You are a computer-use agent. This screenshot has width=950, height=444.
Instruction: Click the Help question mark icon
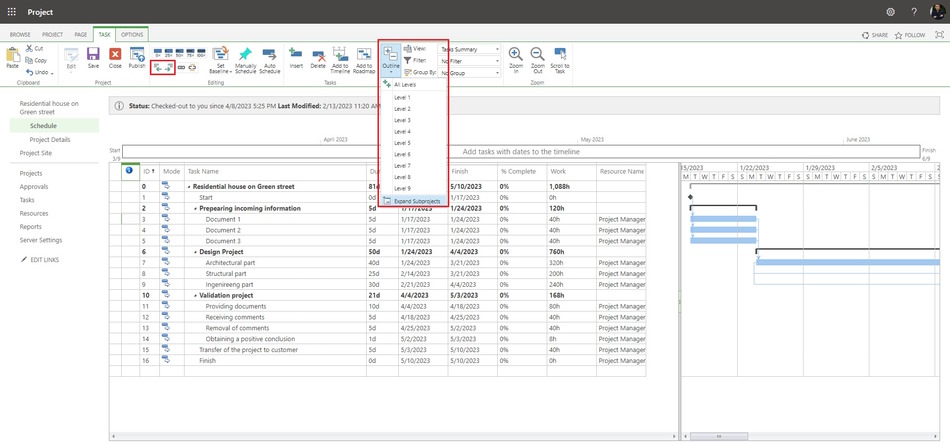click(x=914, y=12)
